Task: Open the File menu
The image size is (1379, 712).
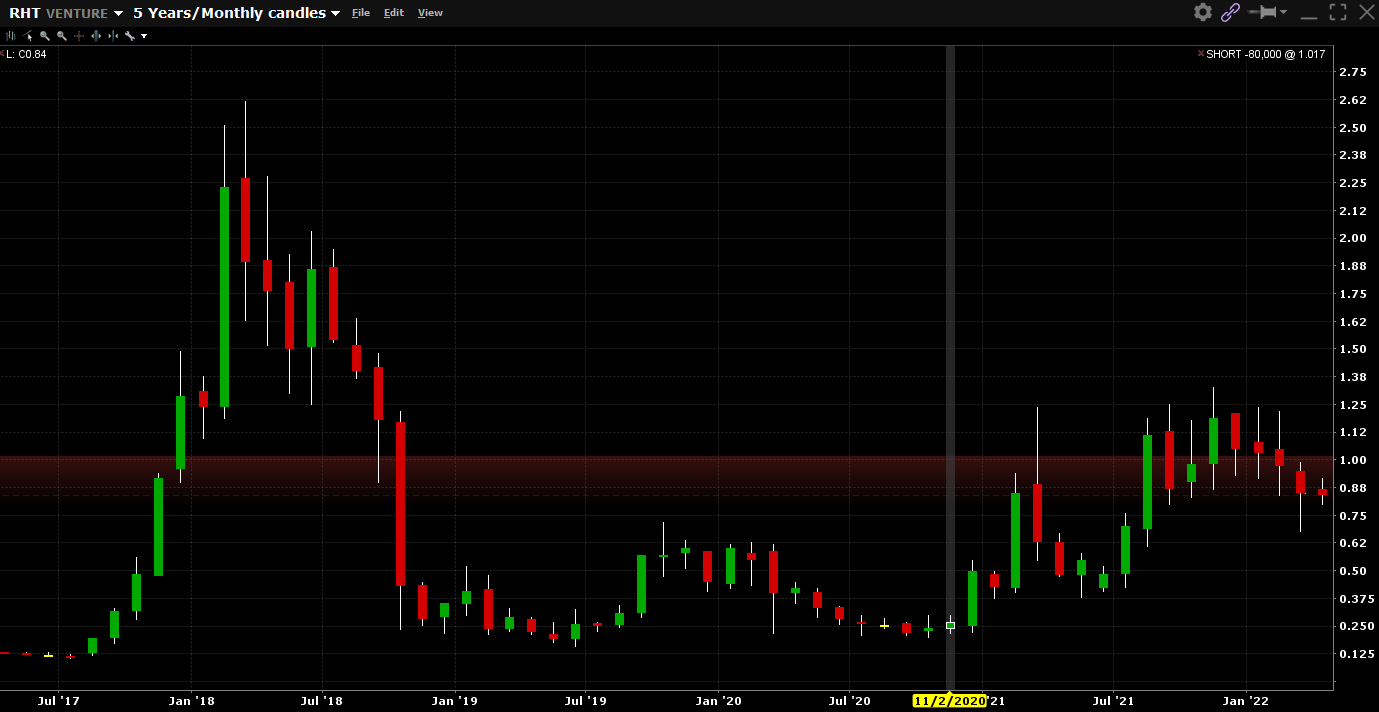Action: point(360,13)
